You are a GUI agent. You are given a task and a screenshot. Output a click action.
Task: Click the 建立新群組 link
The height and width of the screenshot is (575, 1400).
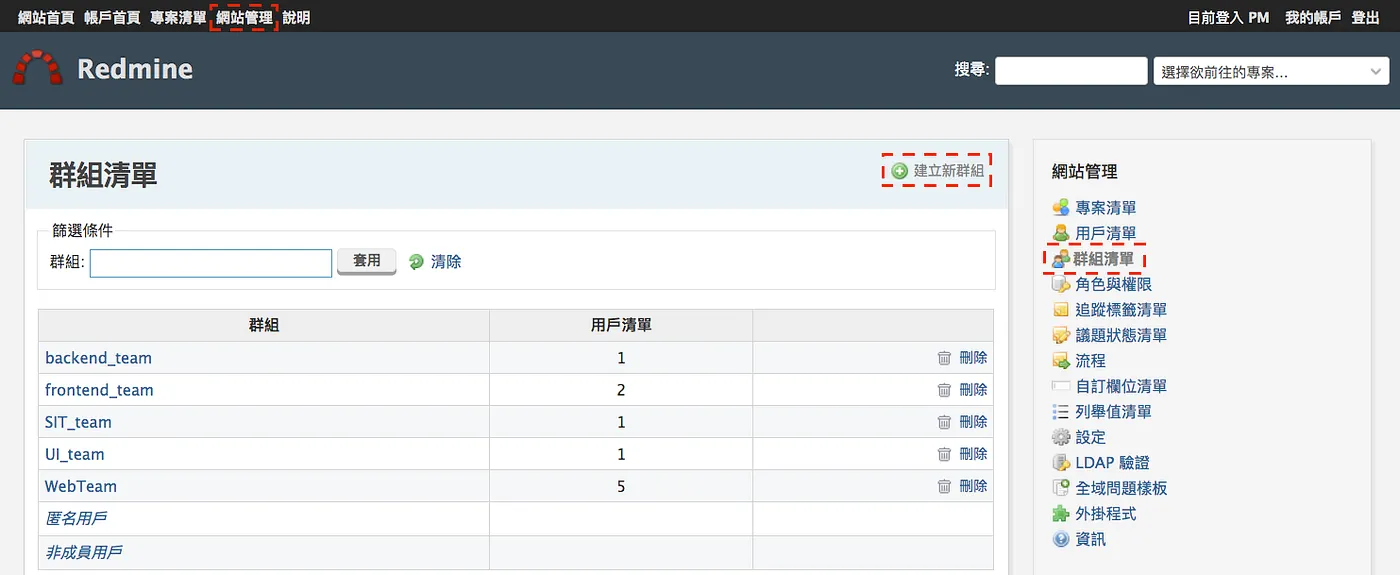coord(949,171)
